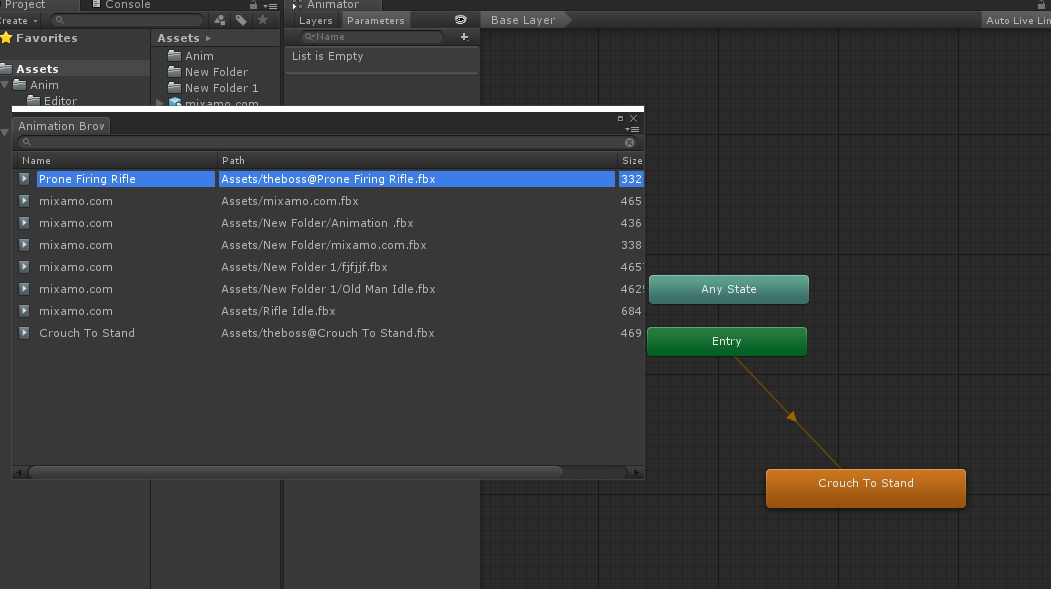Click play icon for Assets/mixamo.com.fbx row
The width and height of the screenshot is (1051, 589).
pos(24,201)
